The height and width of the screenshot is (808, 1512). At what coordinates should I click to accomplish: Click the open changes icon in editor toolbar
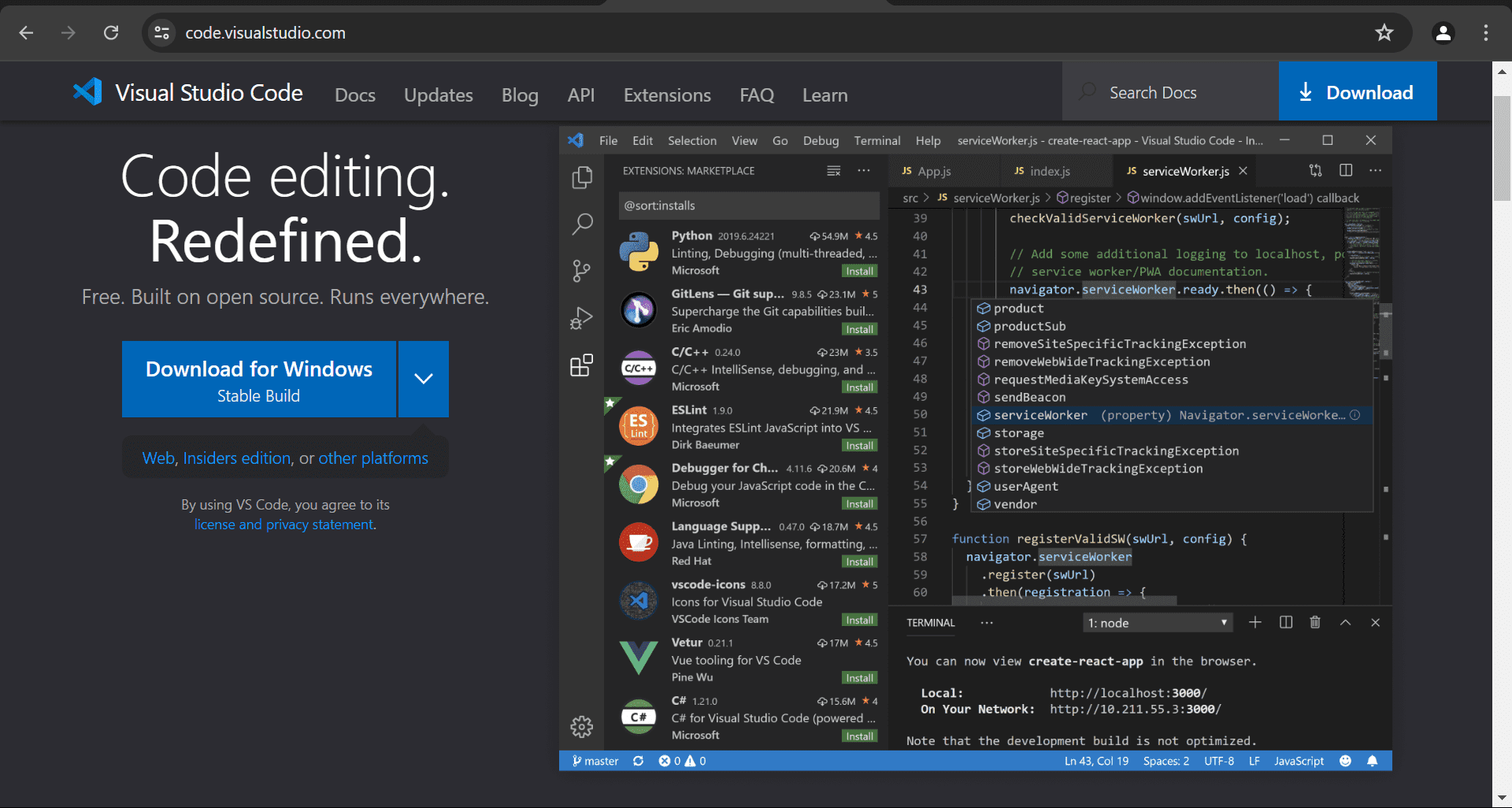point(1315,170)
